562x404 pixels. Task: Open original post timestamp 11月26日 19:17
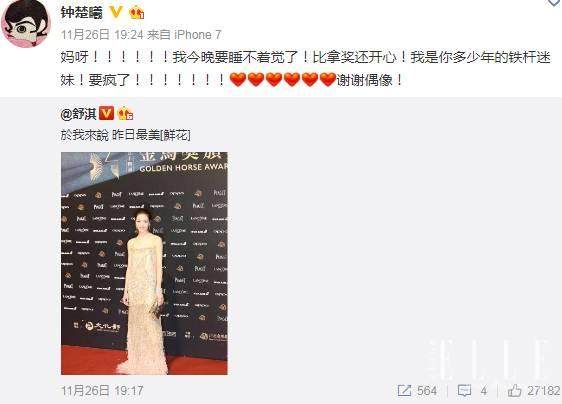102,391
